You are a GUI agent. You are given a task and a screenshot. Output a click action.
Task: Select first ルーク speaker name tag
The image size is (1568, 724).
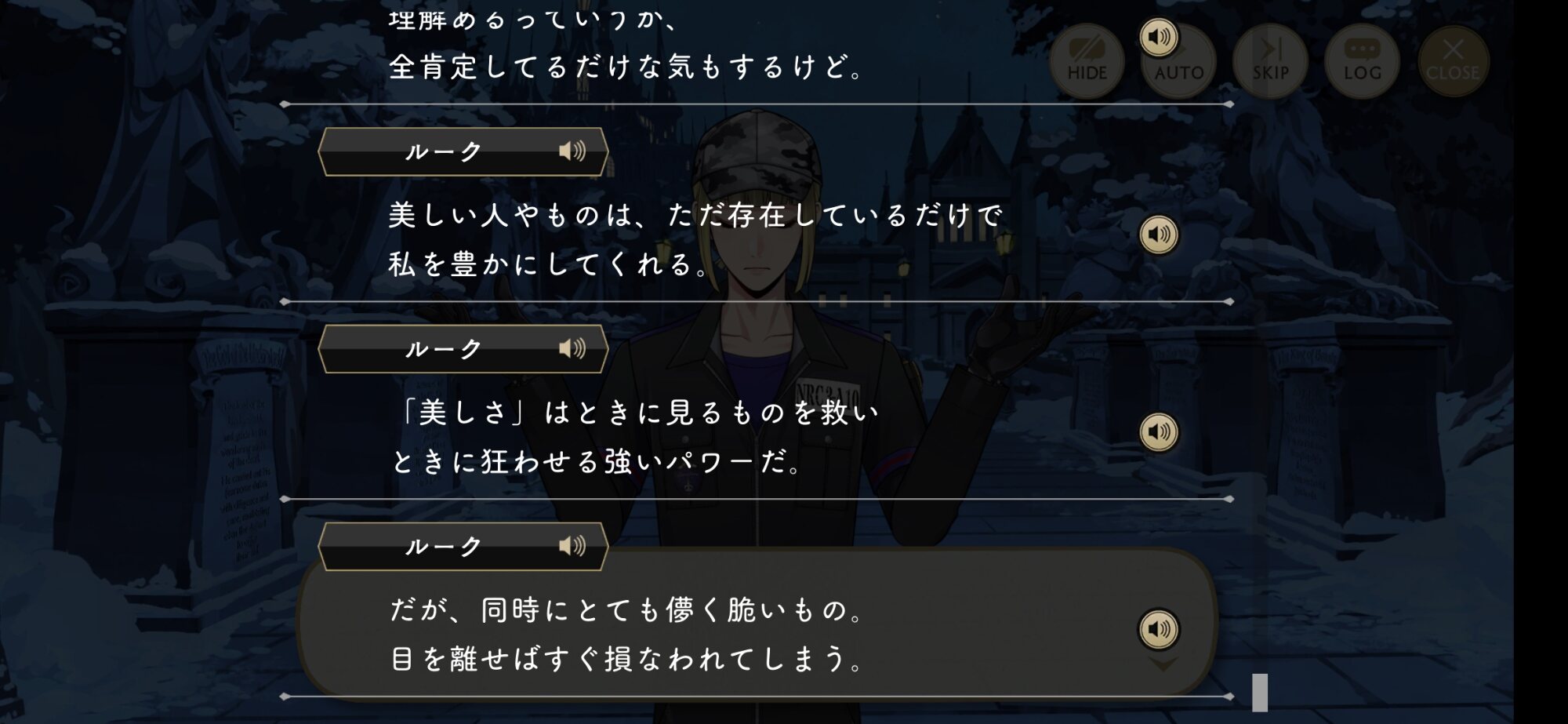click(463, 151)
